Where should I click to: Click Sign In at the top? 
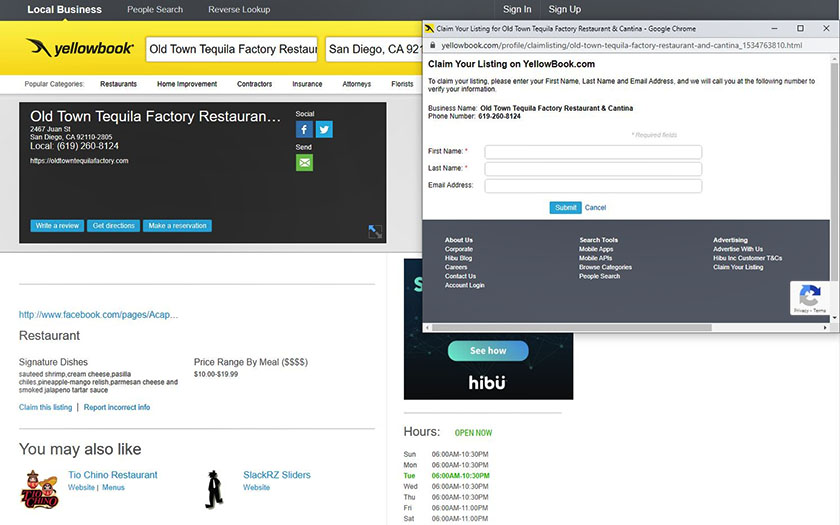(517, 10)
